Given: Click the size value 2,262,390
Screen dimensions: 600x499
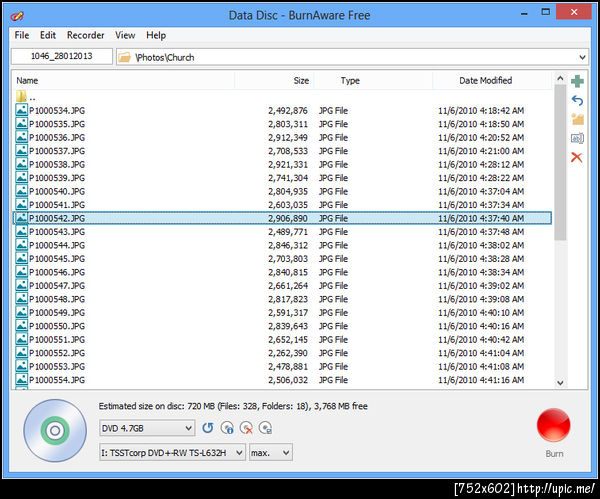Looking at the screenshot, I should [288, 353].
